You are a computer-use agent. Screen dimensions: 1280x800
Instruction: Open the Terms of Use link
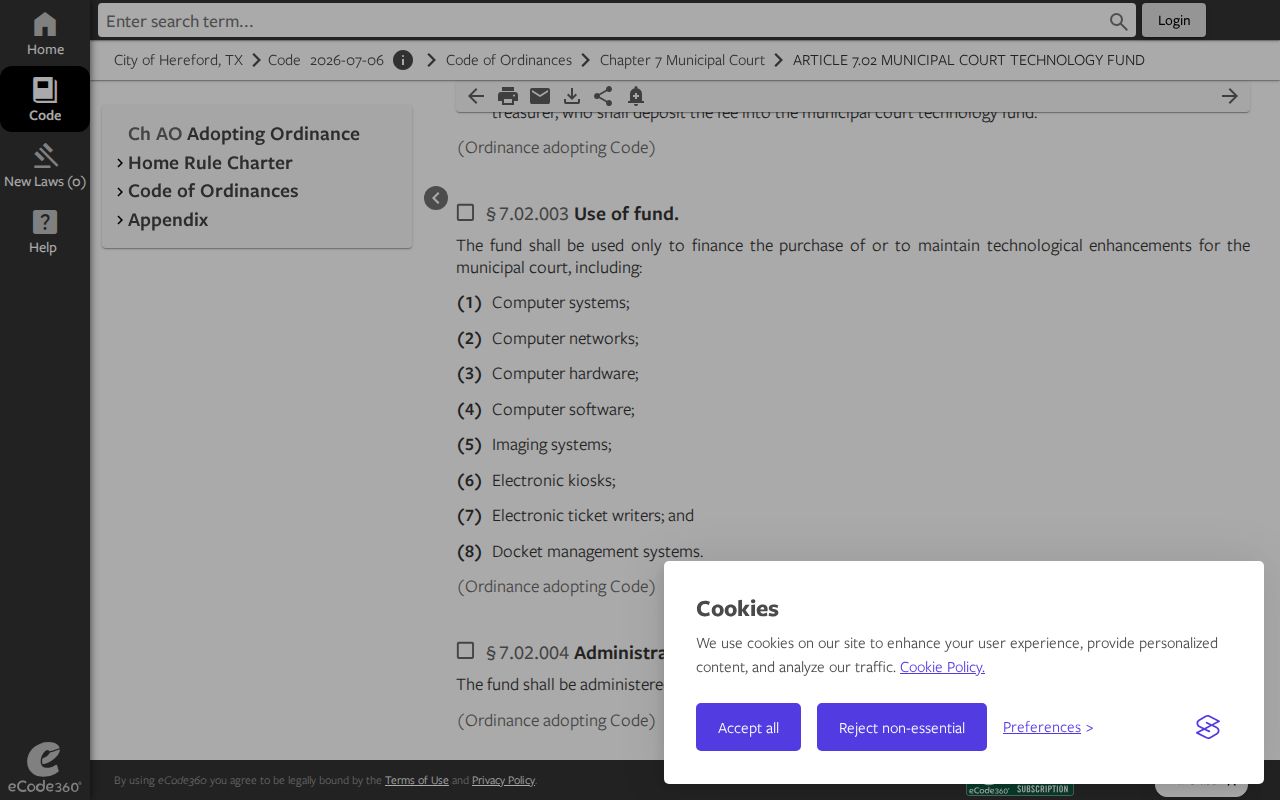click(417, 780)
